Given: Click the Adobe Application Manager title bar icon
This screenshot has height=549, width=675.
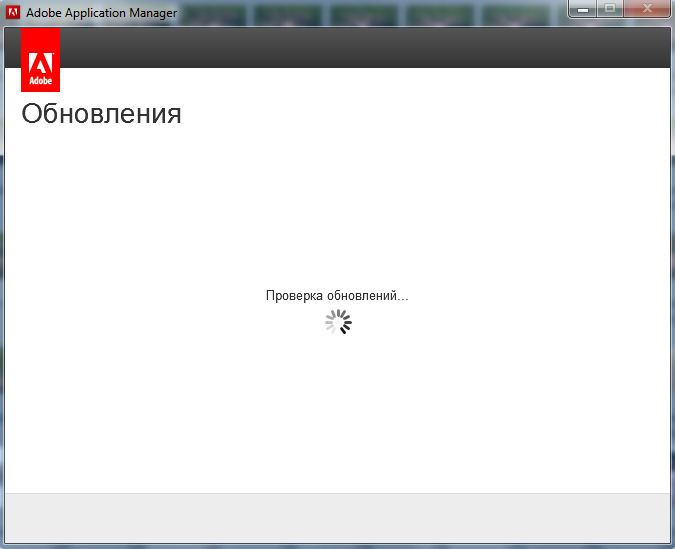Looking at the screenshot, I should [13, 12].
